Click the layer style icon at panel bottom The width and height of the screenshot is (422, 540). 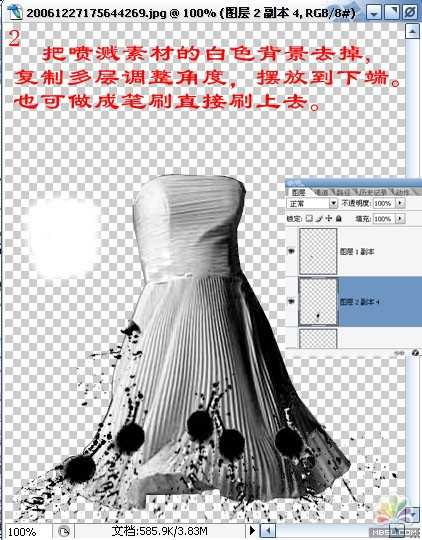[415, 353]
